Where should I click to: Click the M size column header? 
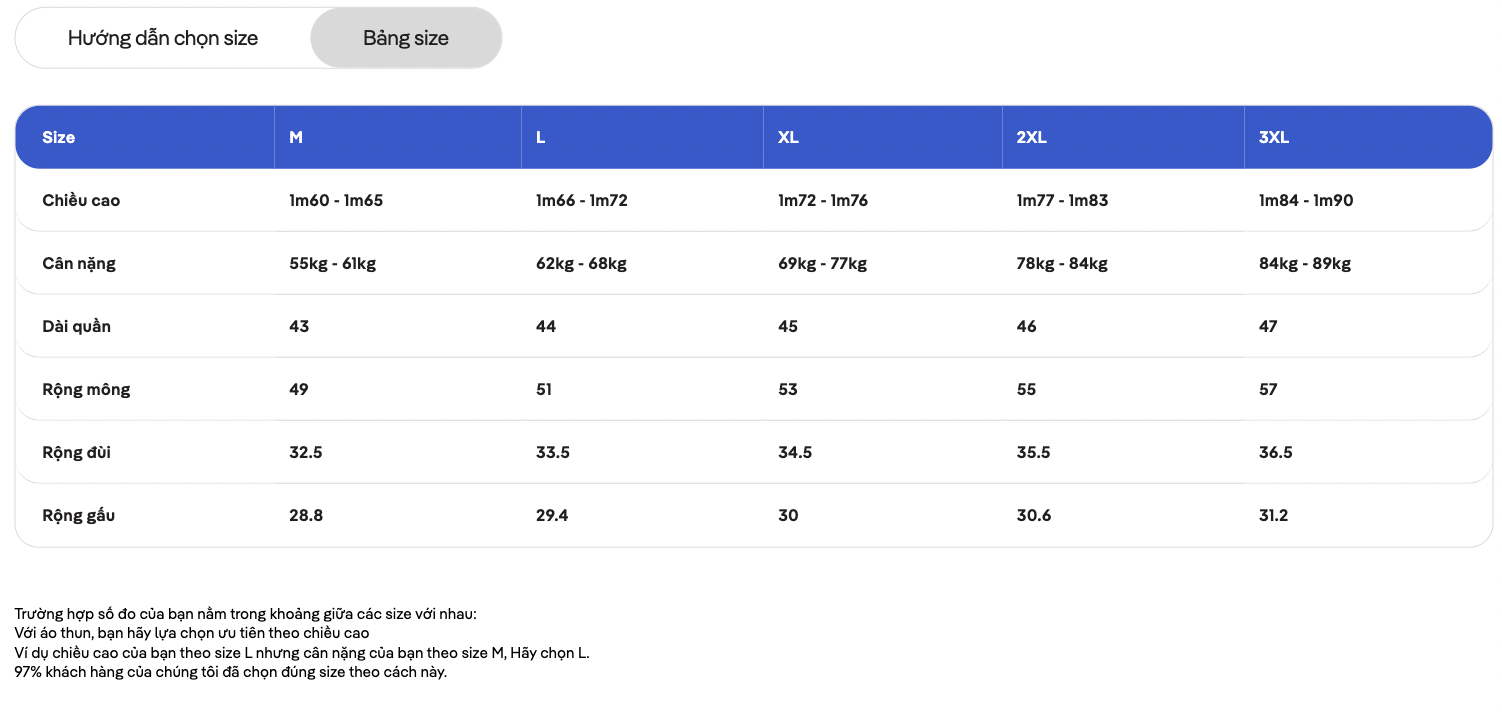[296, 137]
